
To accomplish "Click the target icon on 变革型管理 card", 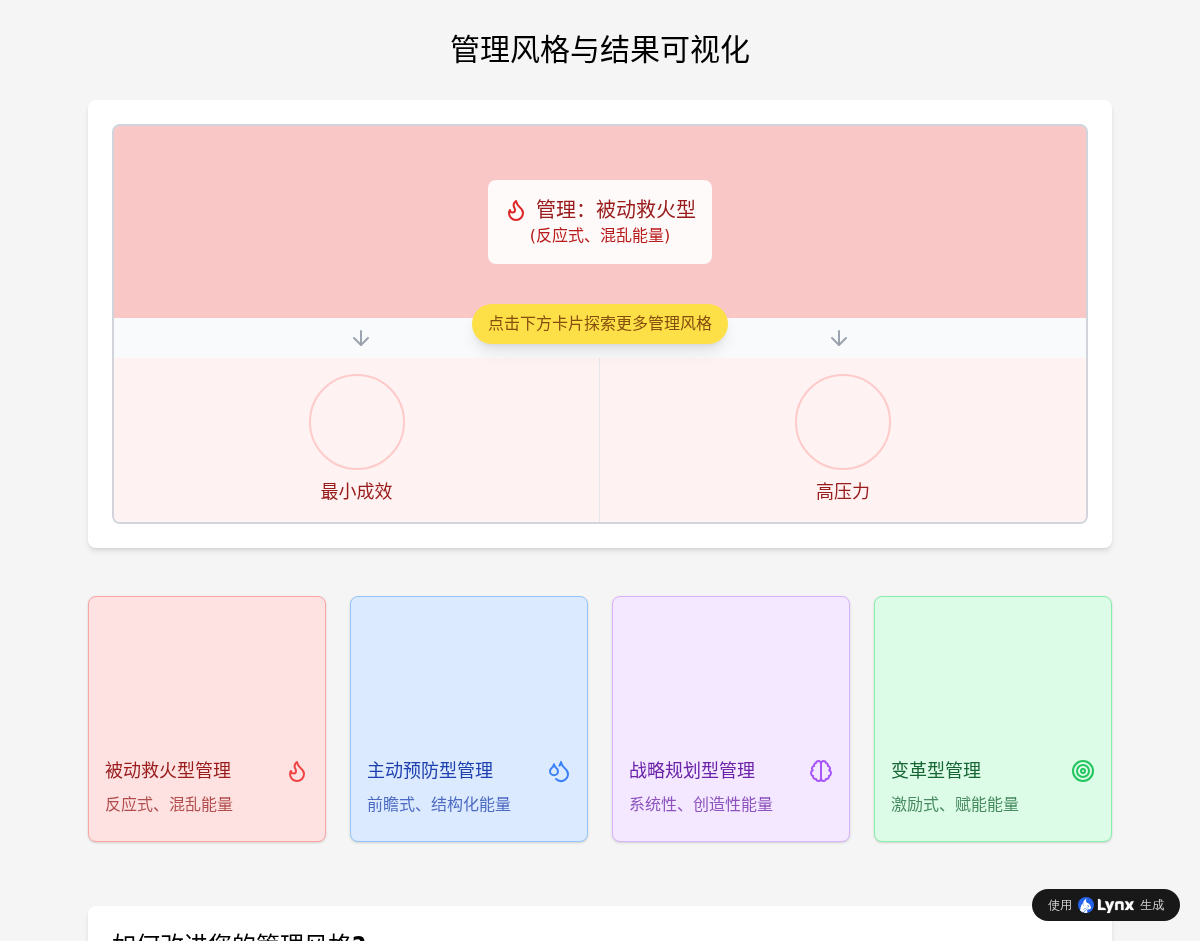I will [1083, 771].
